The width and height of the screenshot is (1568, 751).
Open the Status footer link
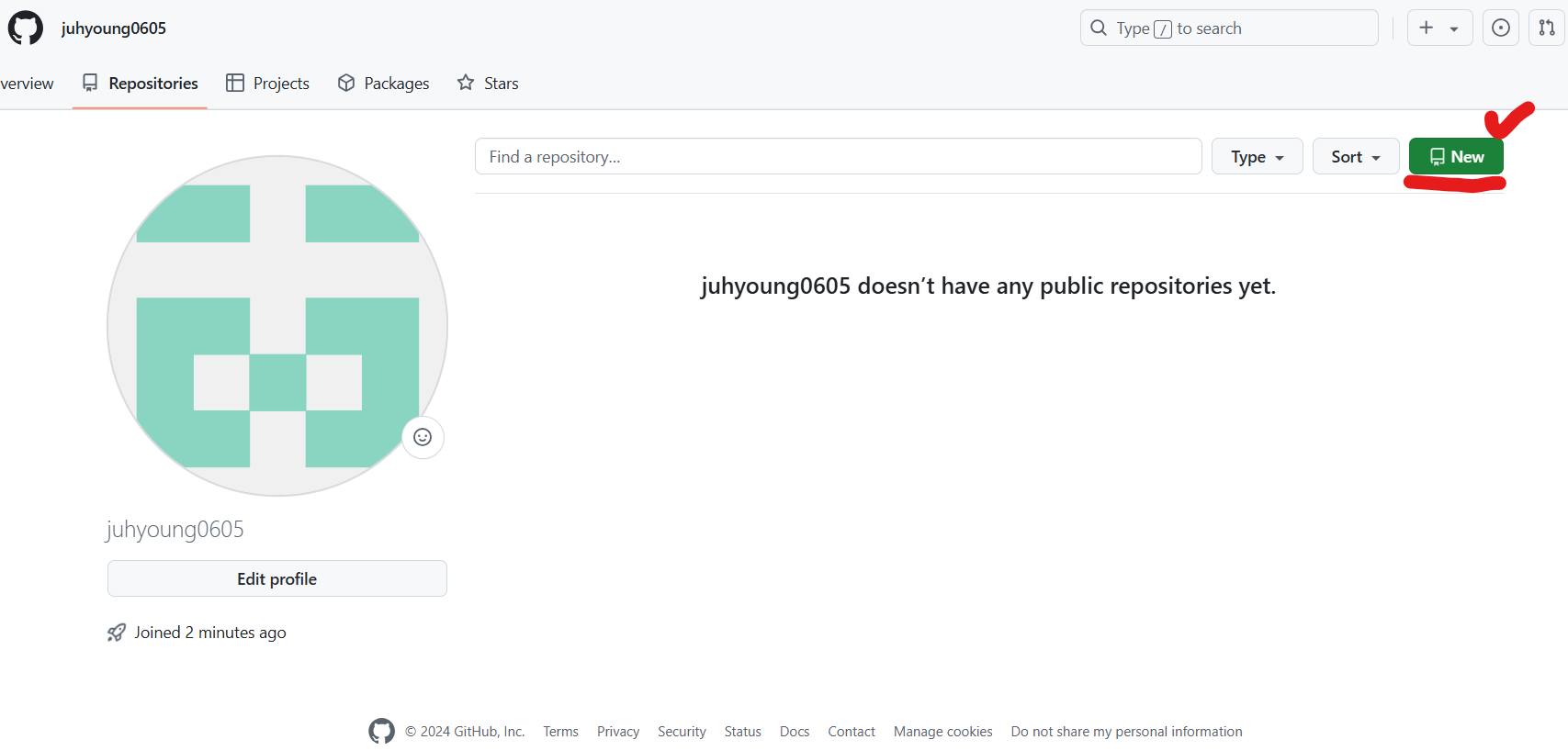(742, 732)
